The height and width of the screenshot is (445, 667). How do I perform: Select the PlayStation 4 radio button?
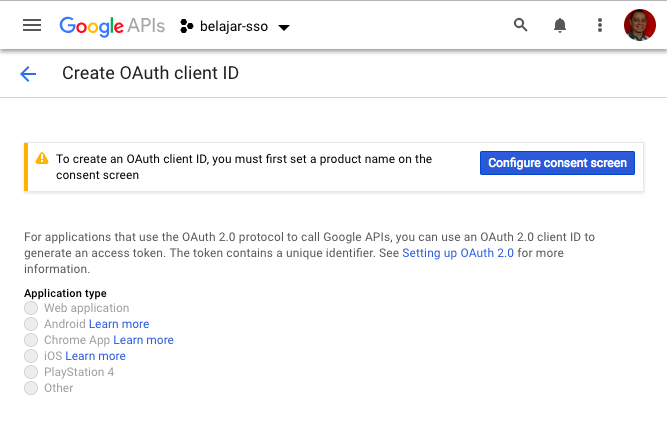click(31, 372)
